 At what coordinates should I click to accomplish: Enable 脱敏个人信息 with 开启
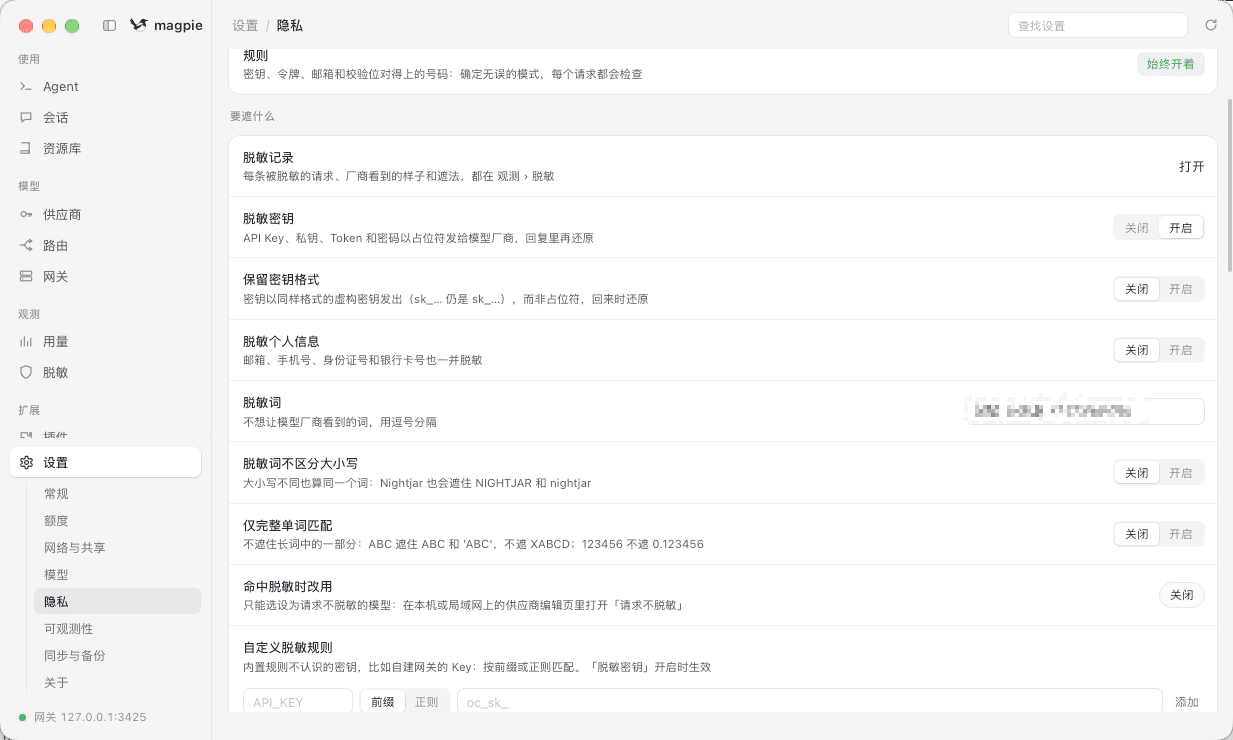[x=1181, y=350]
